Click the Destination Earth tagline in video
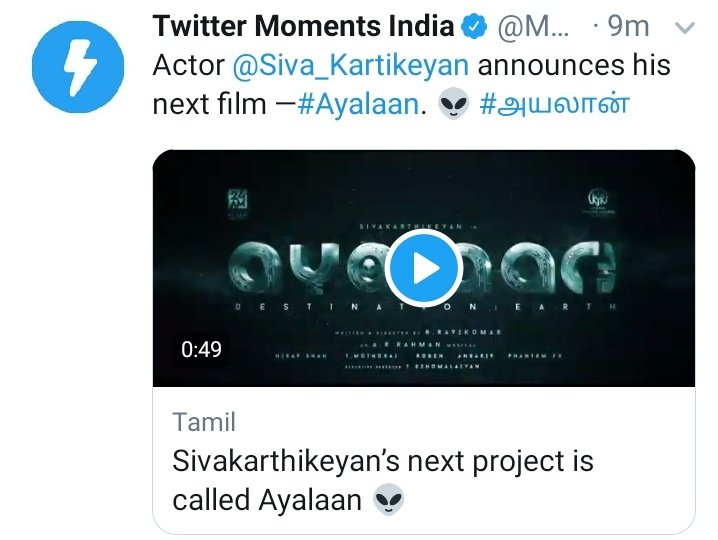 click(426, 307)
